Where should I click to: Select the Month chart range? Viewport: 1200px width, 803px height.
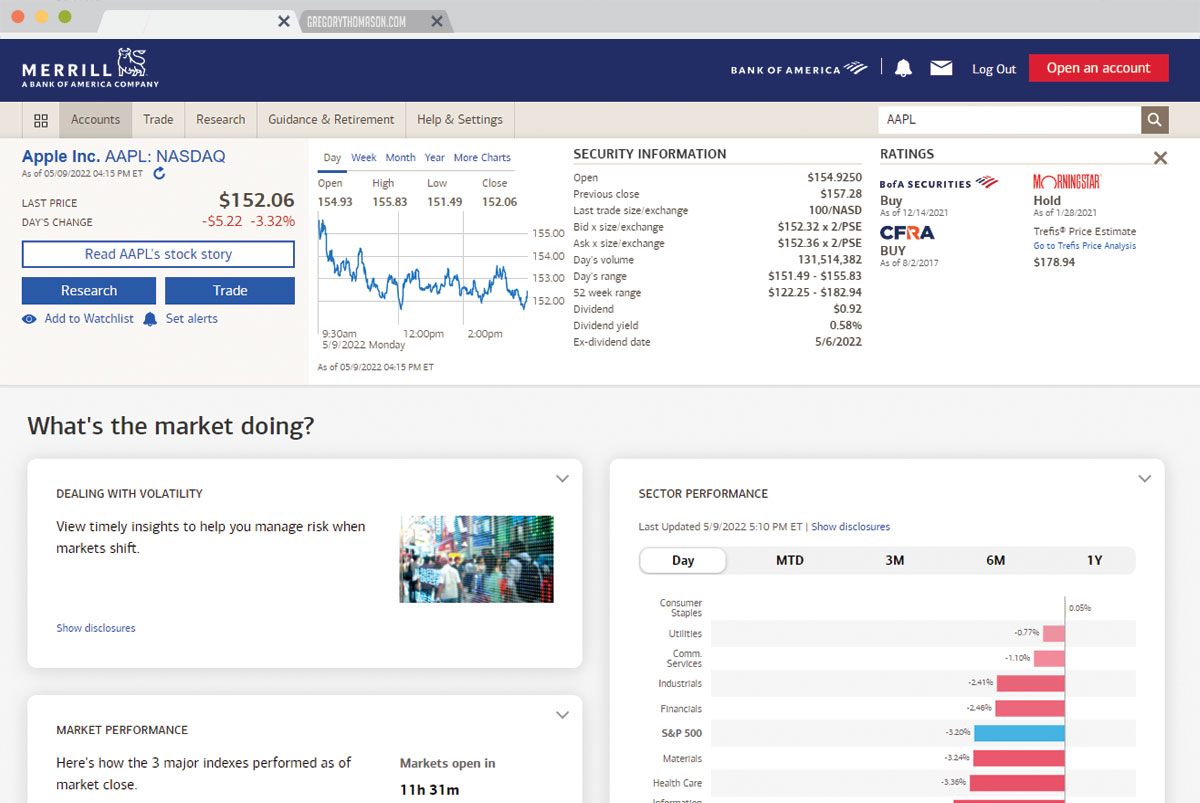point(400,158)
